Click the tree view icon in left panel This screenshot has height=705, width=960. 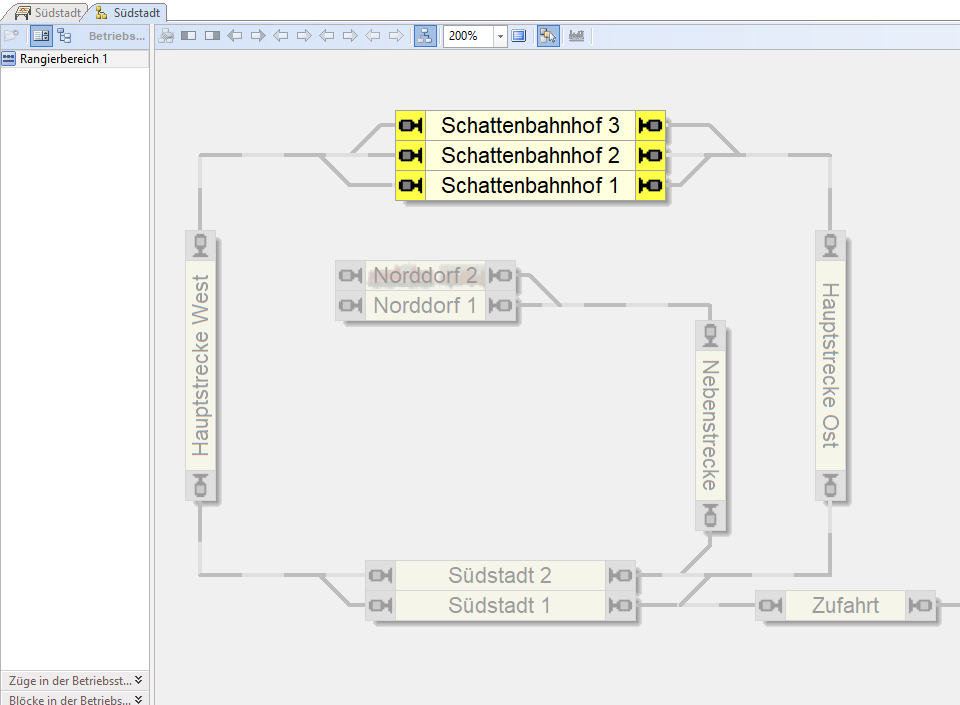click(64, 36)
